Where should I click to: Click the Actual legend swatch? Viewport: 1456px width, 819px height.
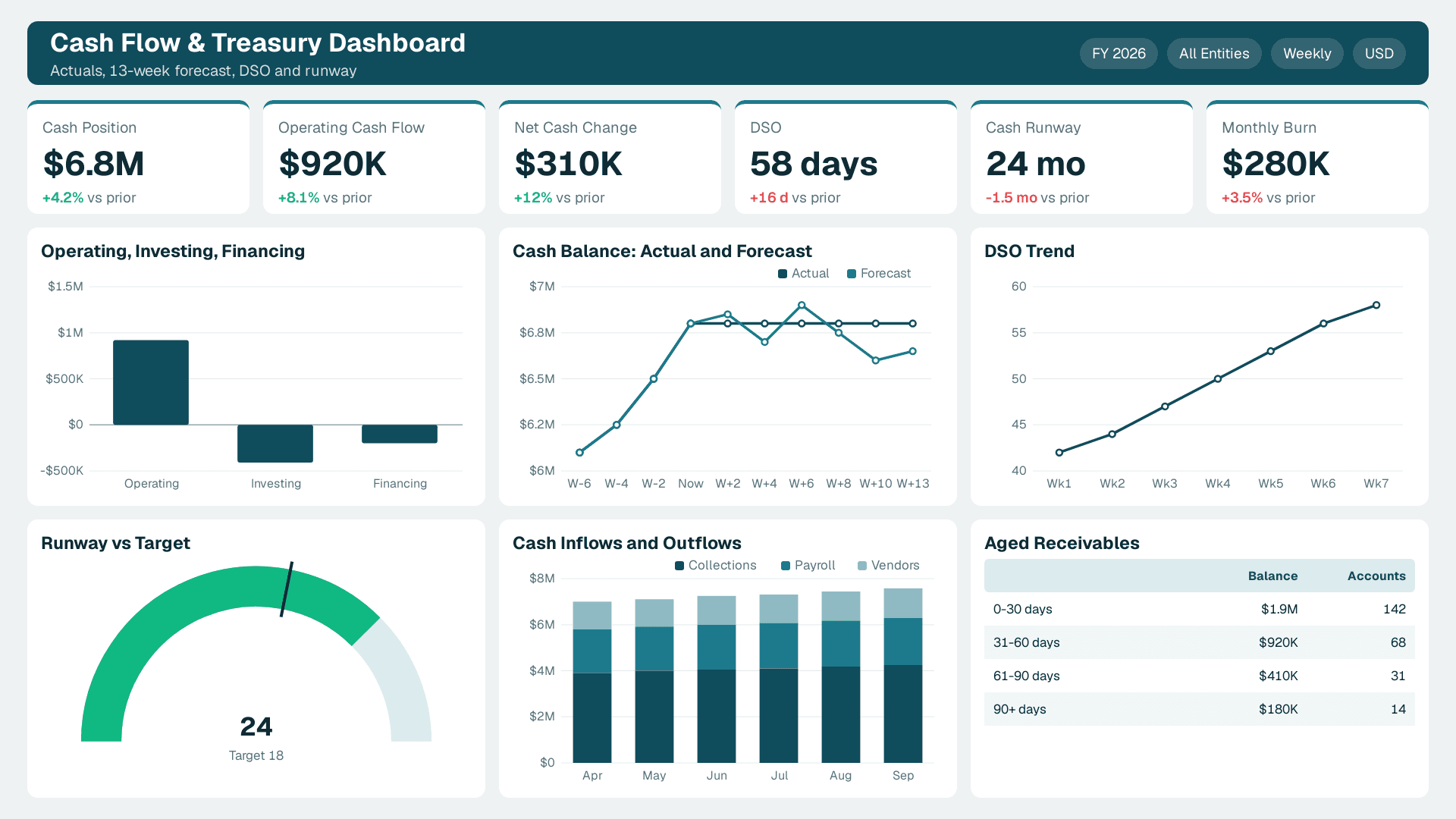(783, 274)
